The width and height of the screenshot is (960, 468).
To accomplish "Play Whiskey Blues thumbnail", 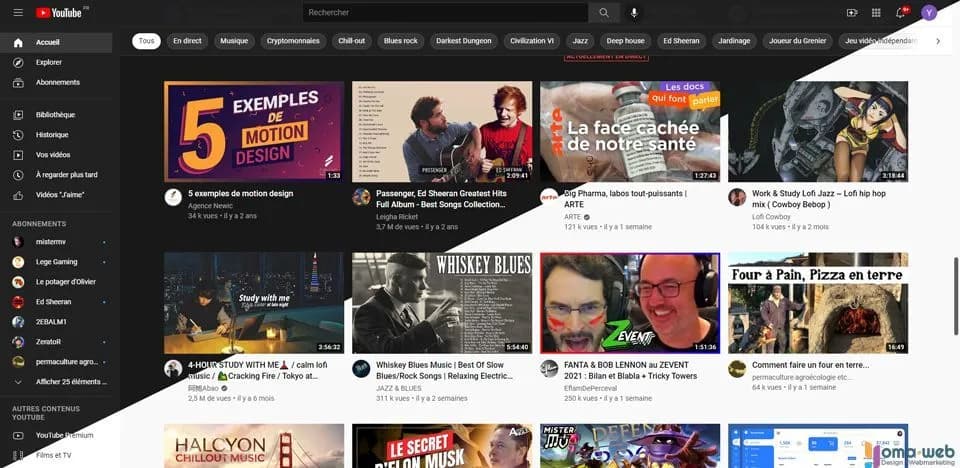I will click(442, 303).
